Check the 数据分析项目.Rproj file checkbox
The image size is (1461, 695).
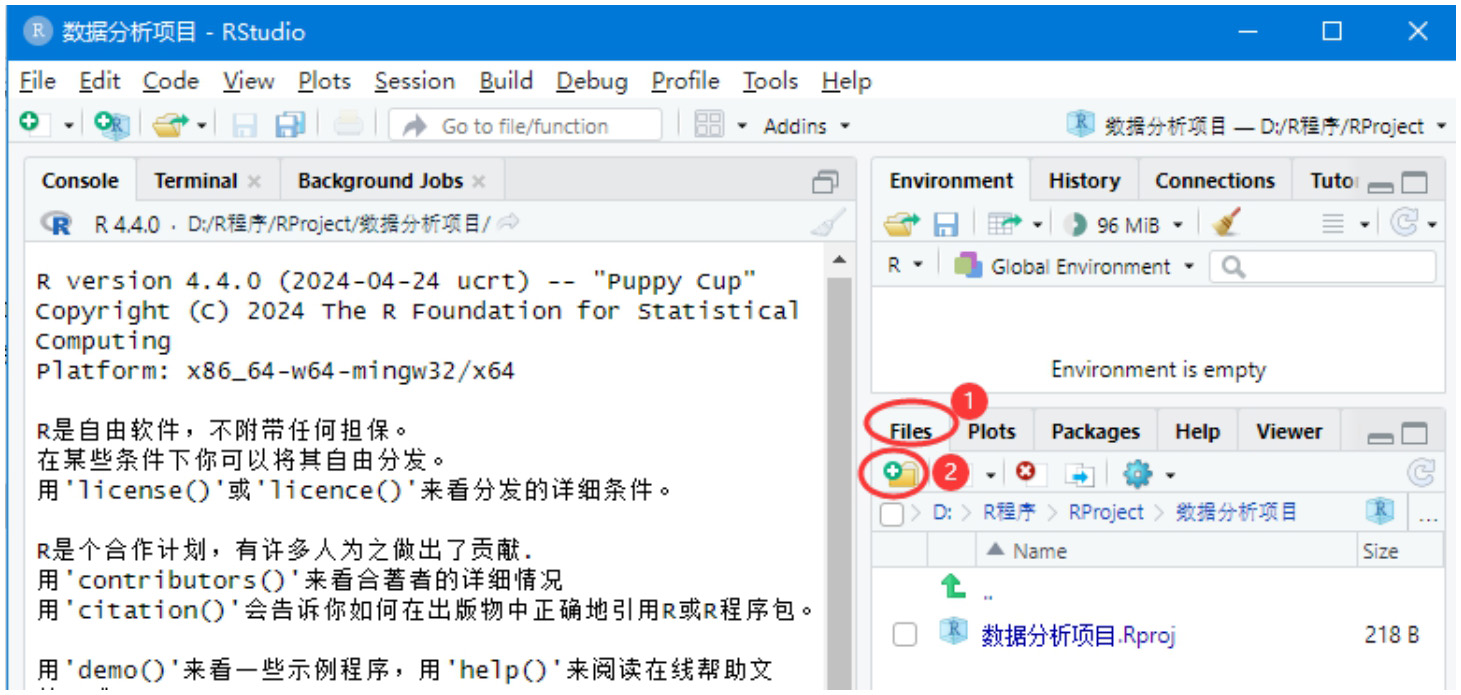click(904, 635)
